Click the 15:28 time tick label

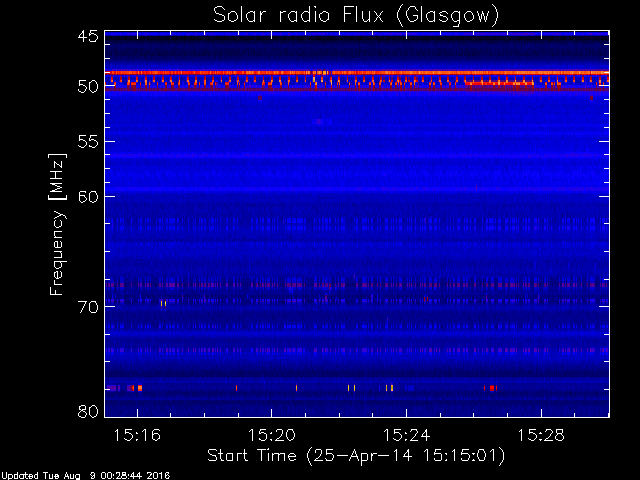click(541, 435)
